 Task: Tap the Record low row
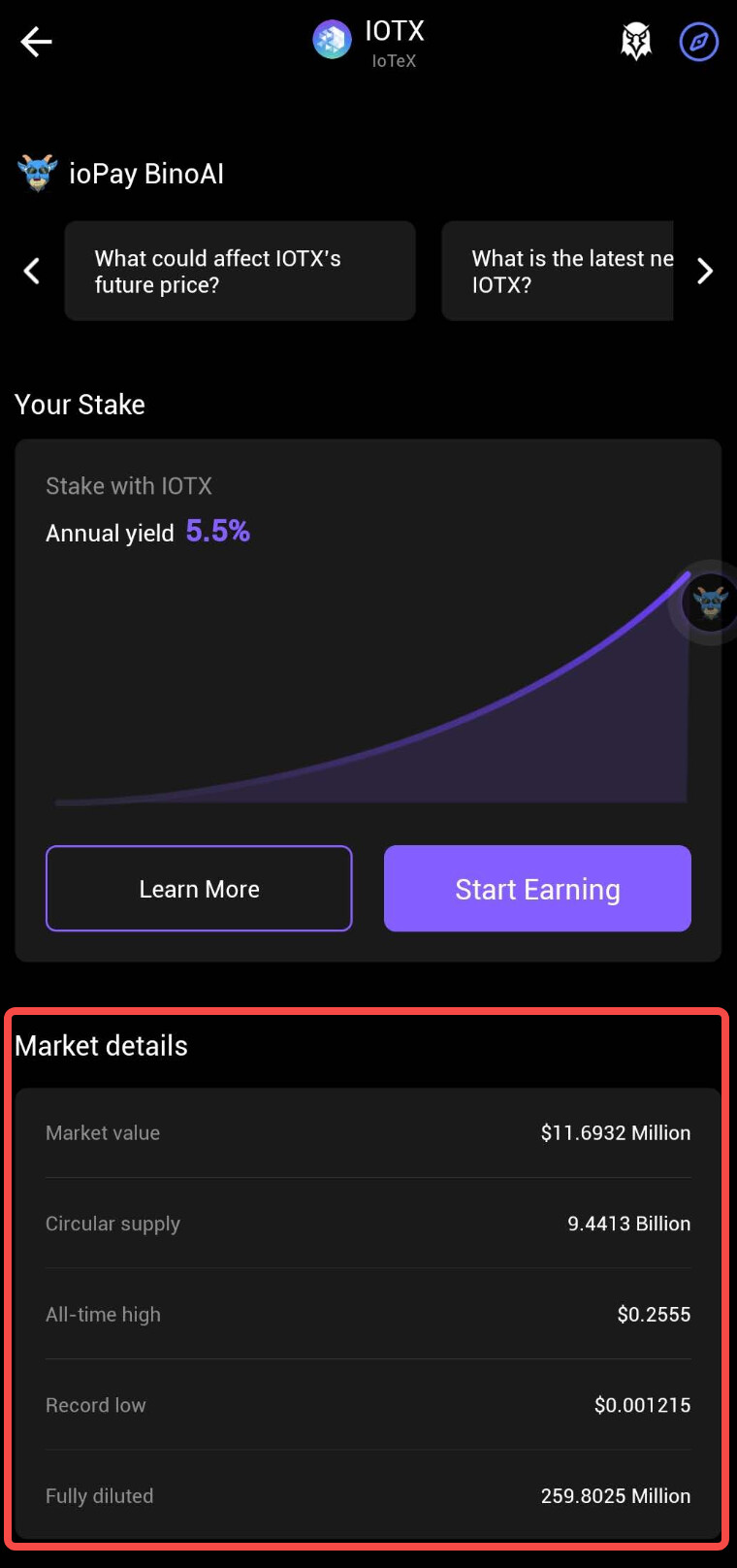[368, 1405]
